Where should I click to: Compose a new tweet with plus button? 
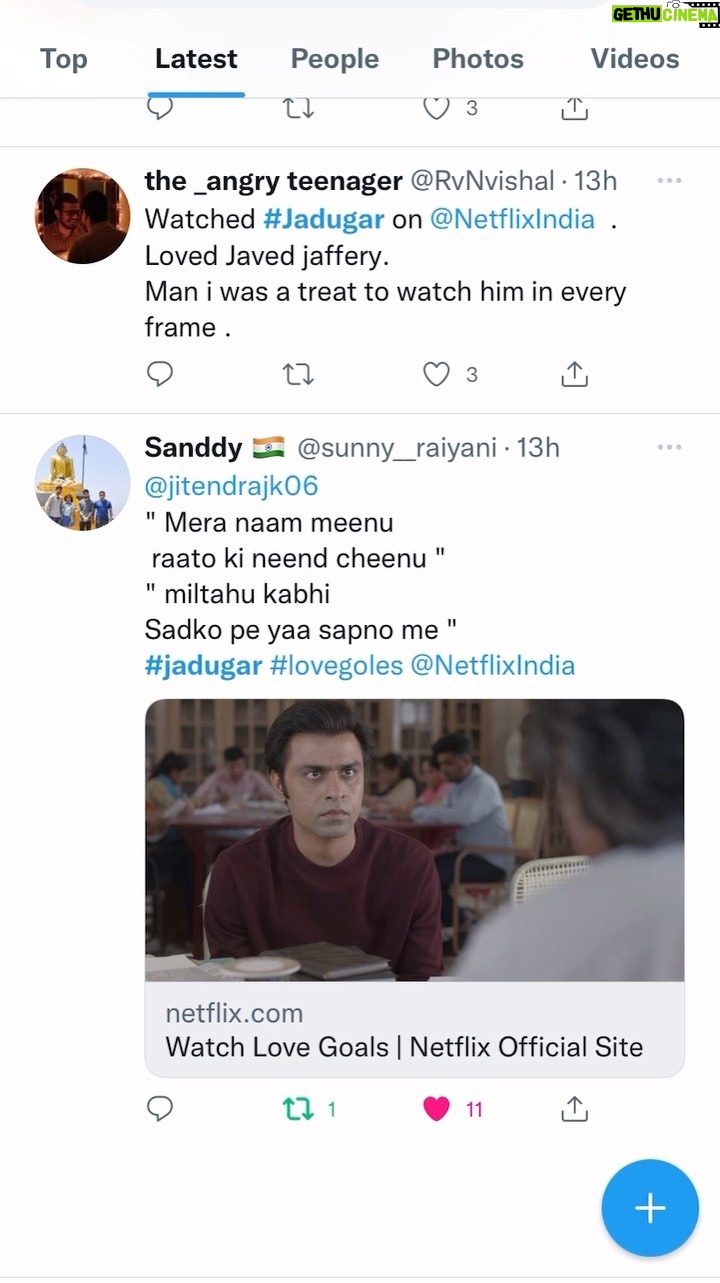click(650, 1208)
